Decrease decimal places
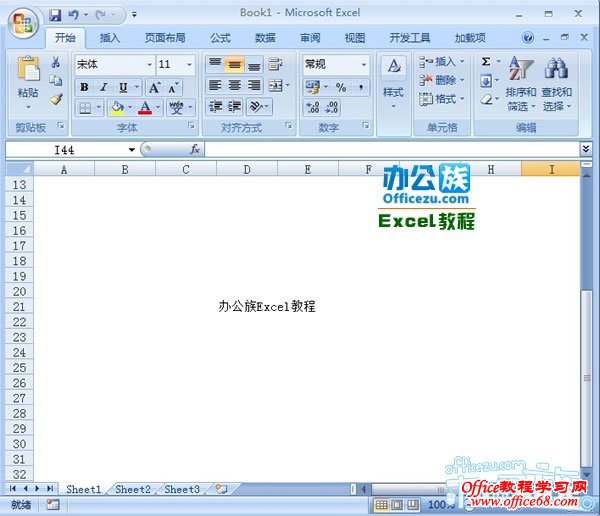 click(x=331, y=108)
